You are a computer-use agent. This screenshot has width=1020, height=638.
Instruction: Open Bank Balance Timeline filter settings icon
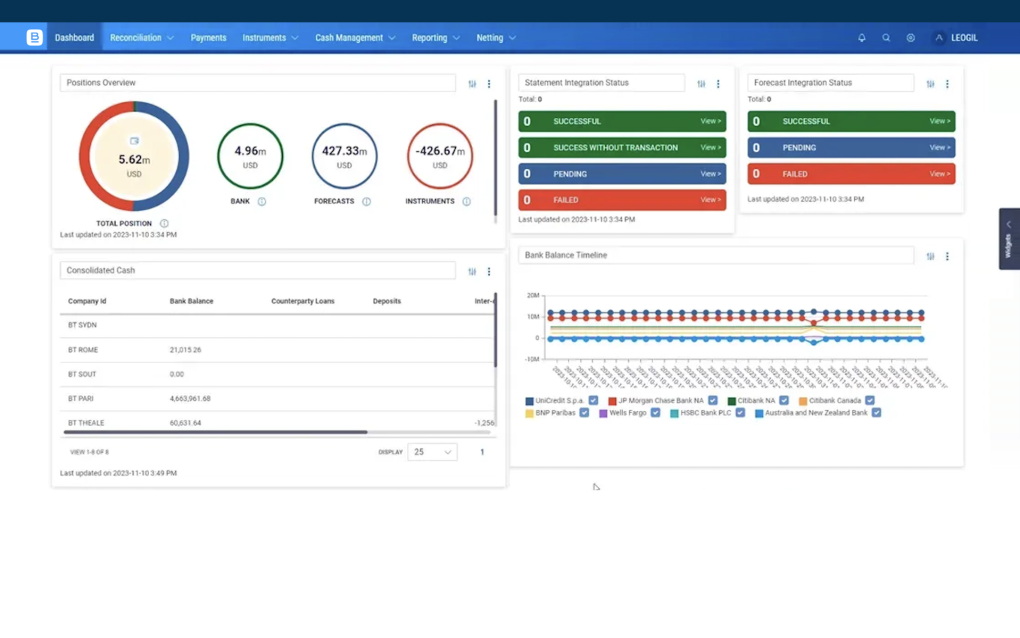[x=930, y=256]
